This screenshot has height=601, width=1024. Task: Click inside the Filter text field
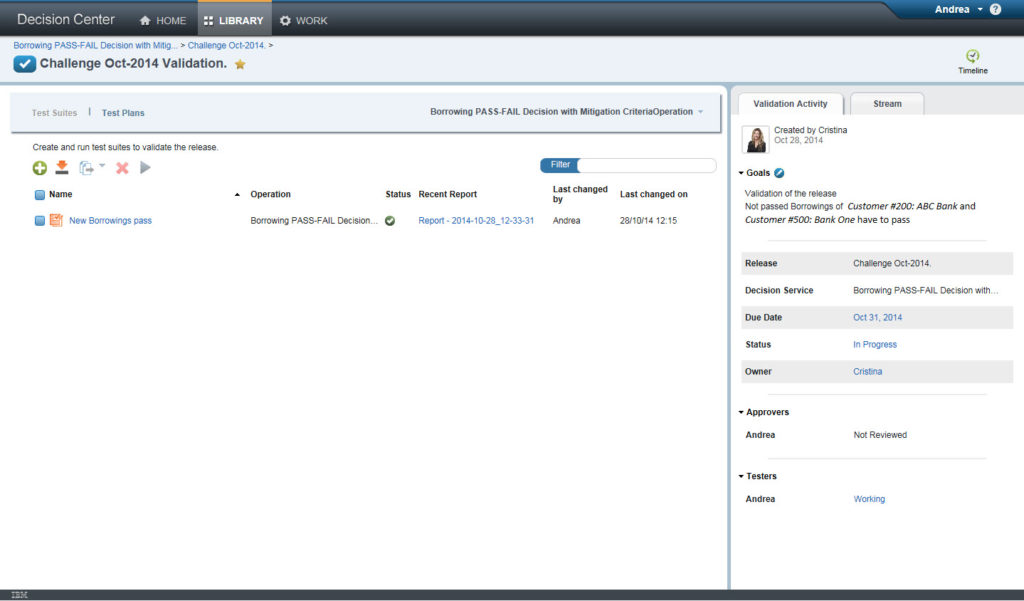tap(646, 165)
